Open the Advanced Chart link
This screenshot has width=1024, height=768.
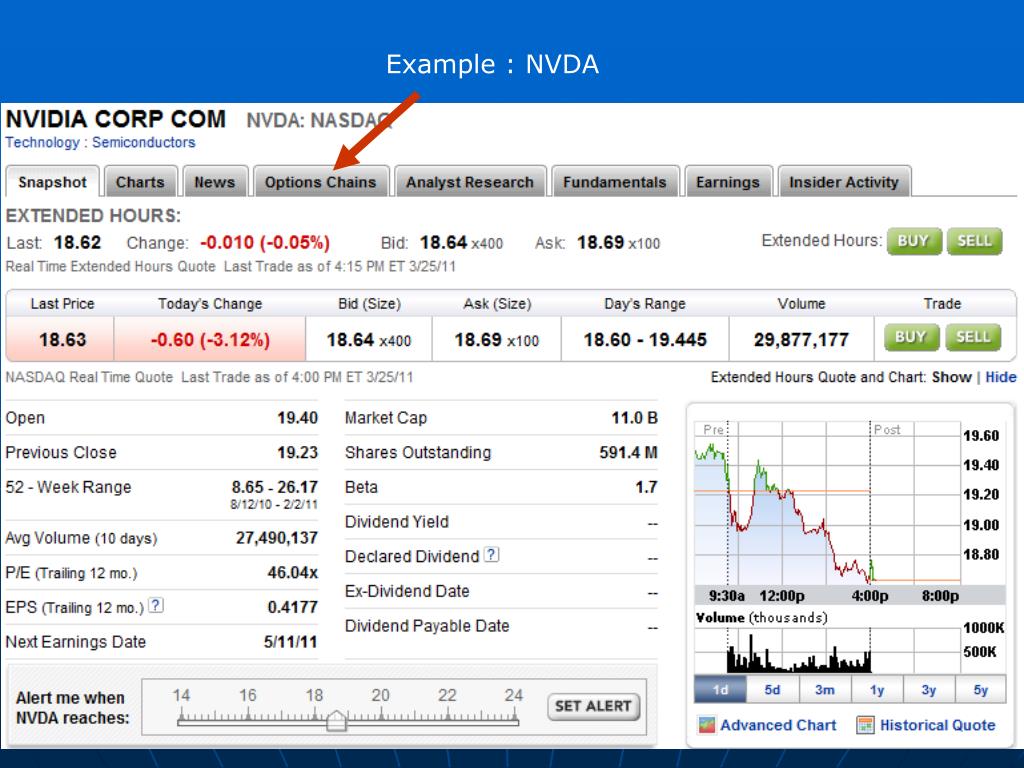pyautogui.click(x=778, y=725)
